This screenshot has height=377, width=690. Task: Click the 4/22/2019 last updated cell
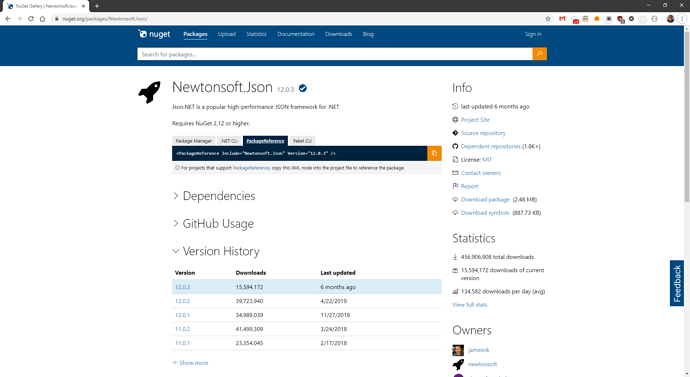tap(334, 301)
